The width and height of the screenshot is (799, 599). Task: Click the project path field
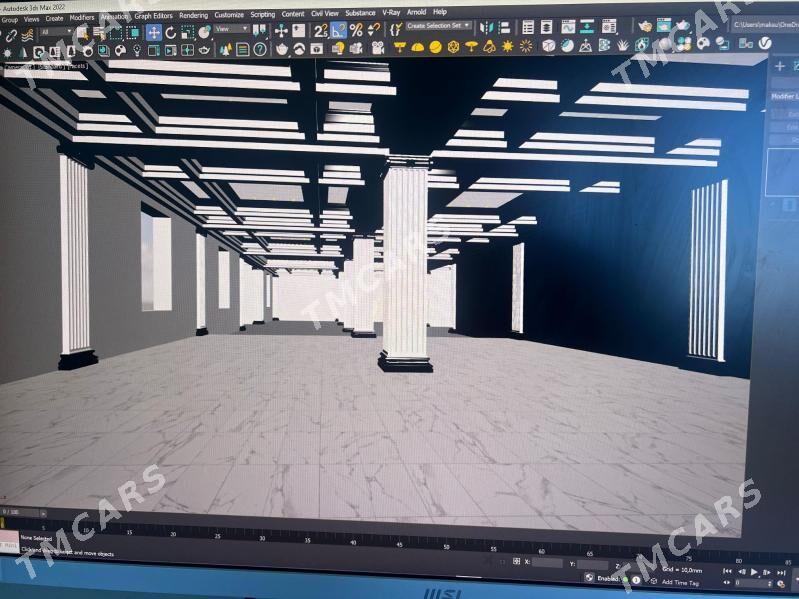click(x=764, y=24)
